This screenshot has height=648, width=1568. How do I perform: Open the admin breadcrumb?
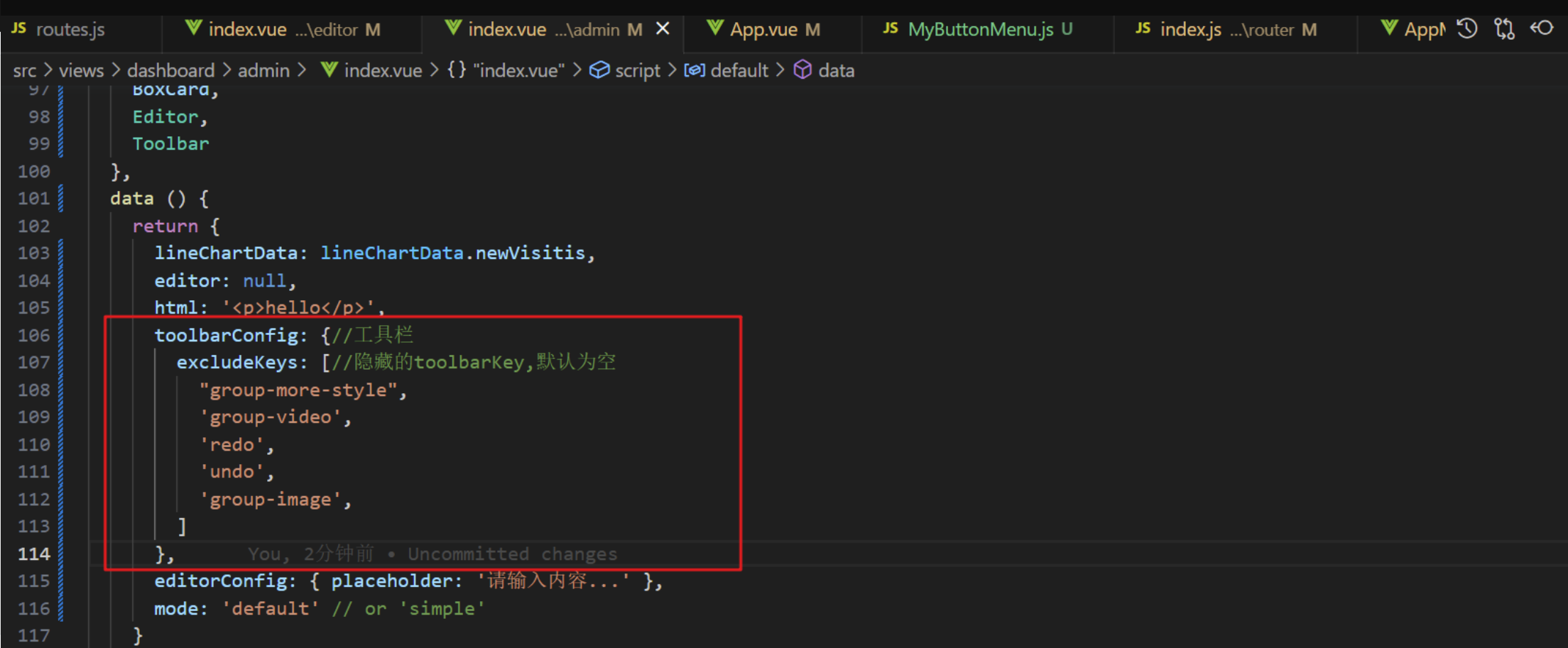point(263,71)
